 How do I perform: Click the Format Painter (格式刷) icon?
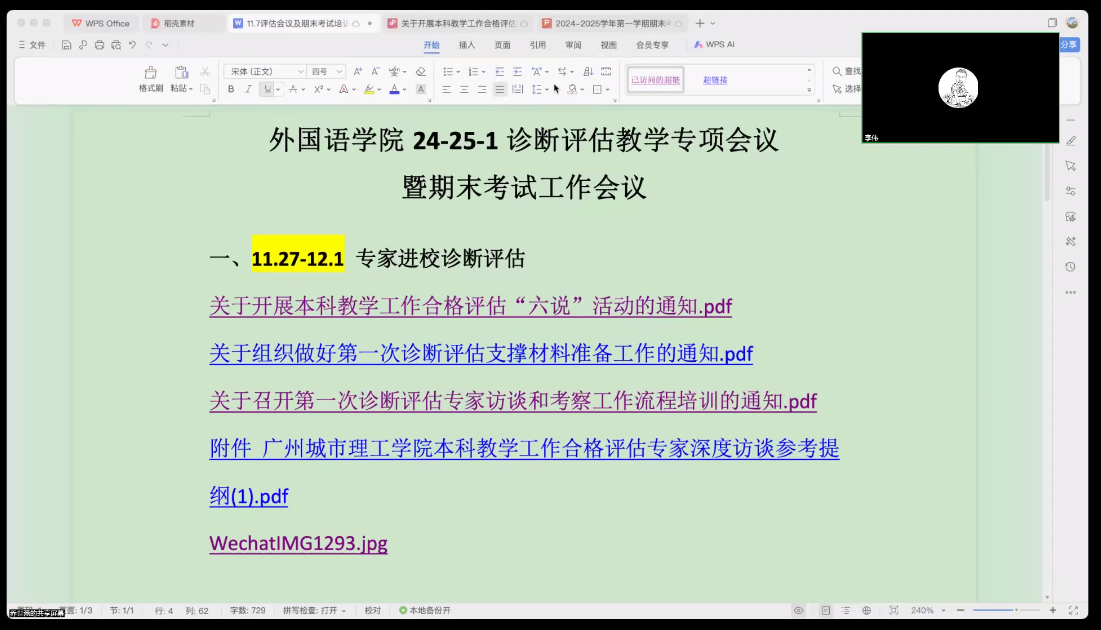pos(150,72)
